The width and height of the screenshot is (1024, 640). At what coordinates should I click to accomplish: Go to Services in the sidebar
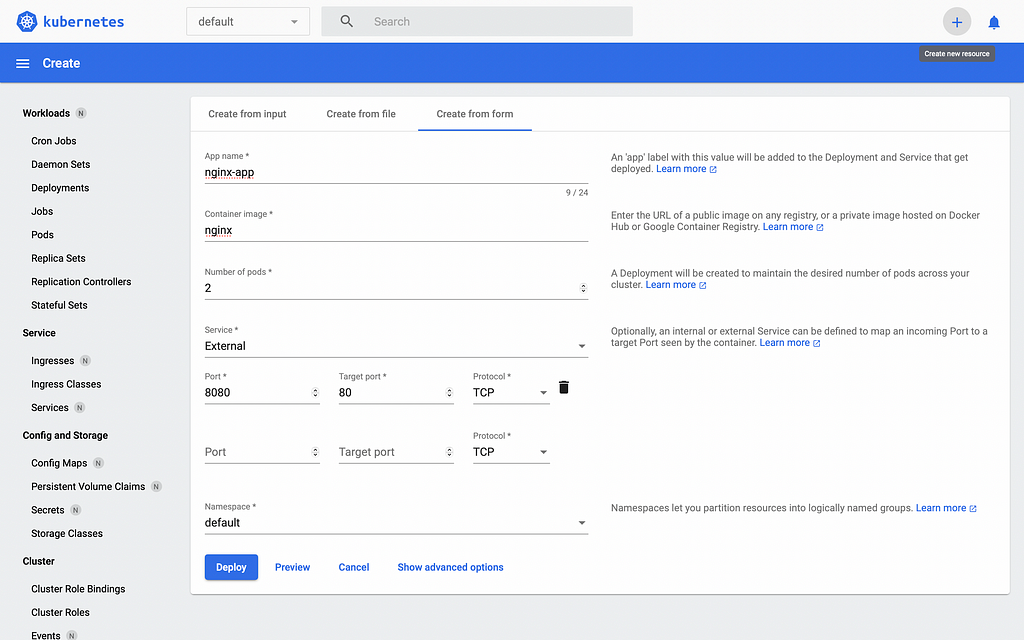(x=50, y=408)
